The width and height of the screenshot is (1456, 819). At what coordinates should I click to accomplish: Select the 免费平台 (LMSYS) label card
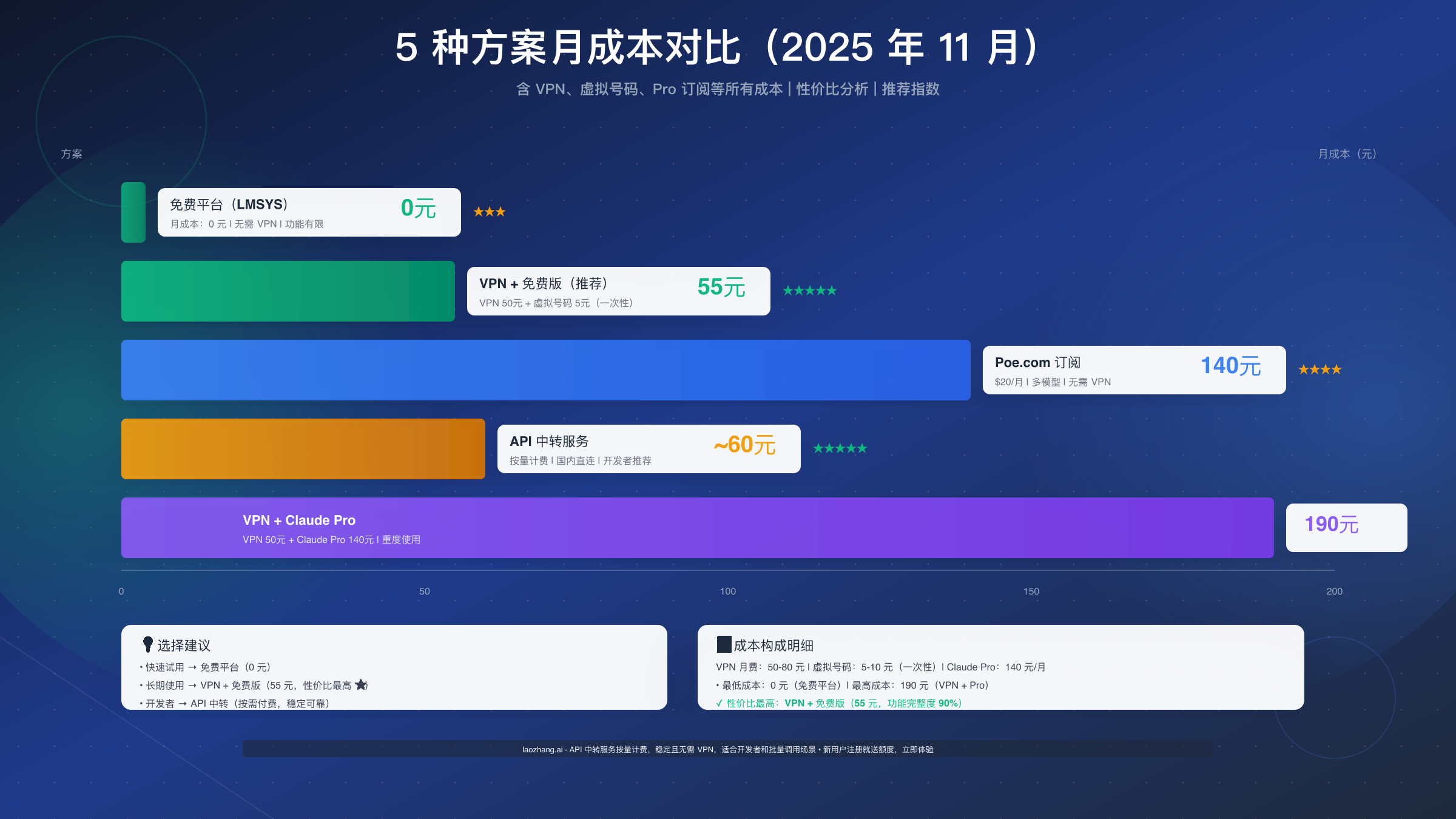point(309,212)
